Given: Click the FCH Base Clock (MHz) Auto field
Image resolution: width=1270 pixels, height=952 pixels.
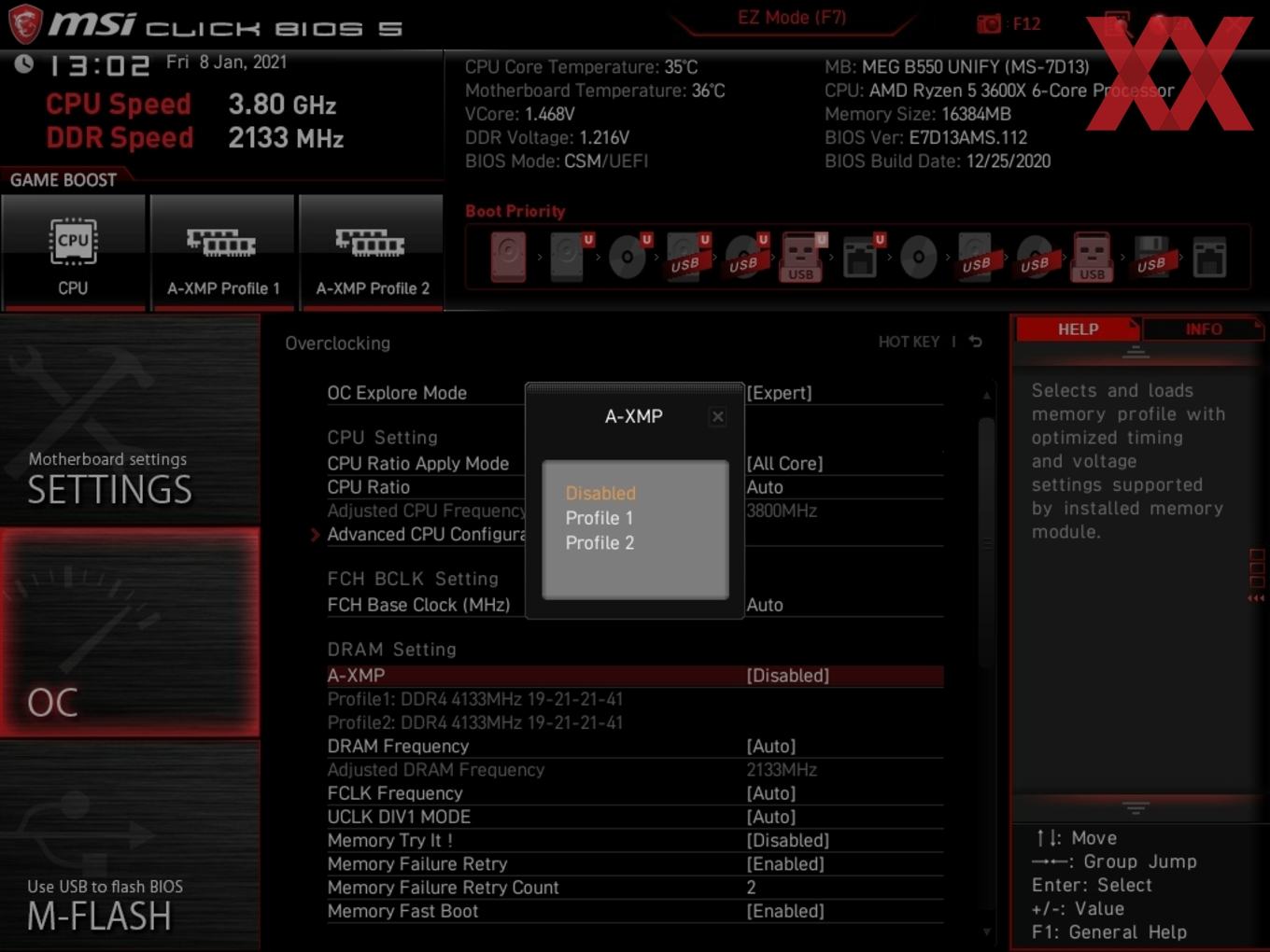Looking at the screenshot, I should (765, 605).
